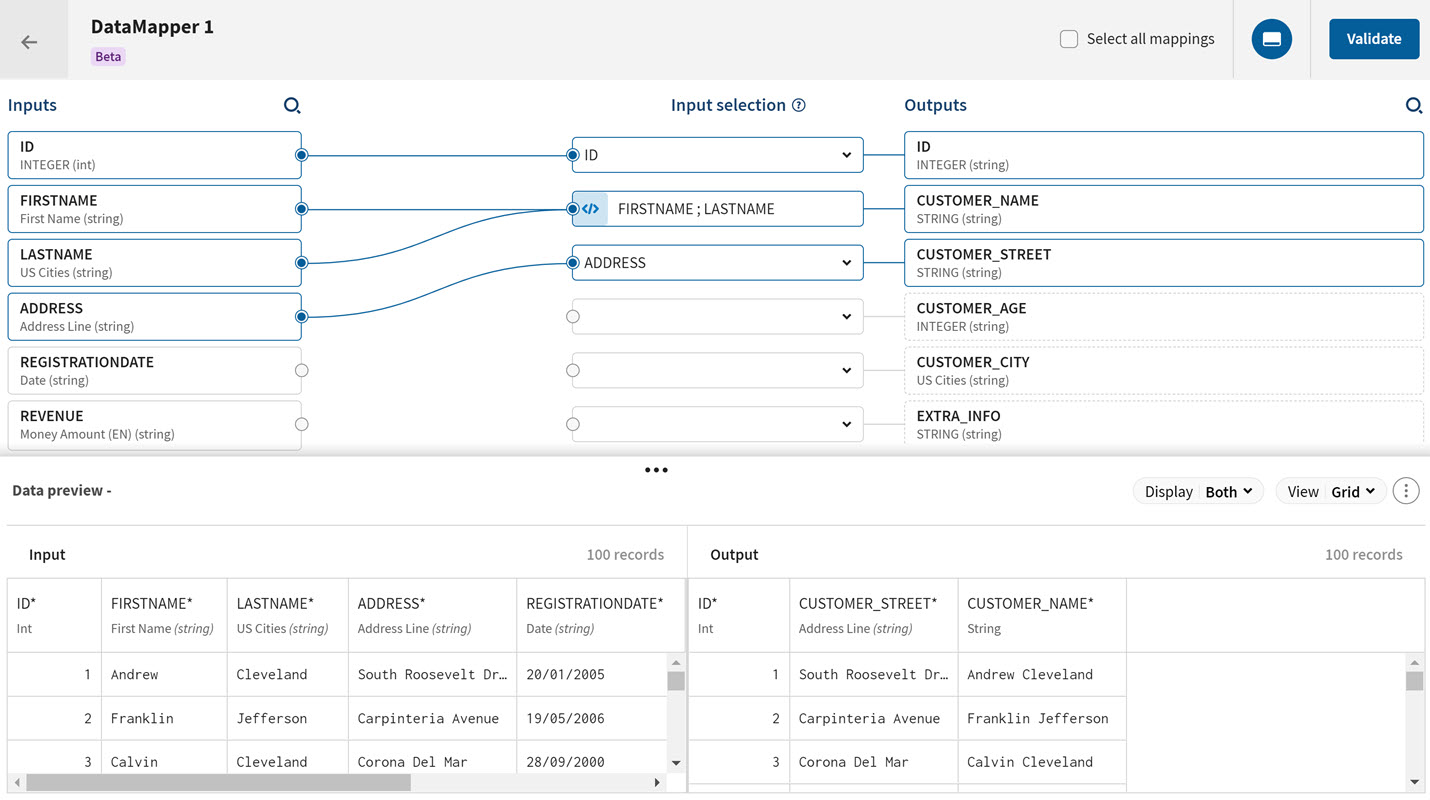This screenshot has height=800, width=1430.
Task: Click the horizontal ellipsis panel resize handle
Action: [x=656, y=470]
